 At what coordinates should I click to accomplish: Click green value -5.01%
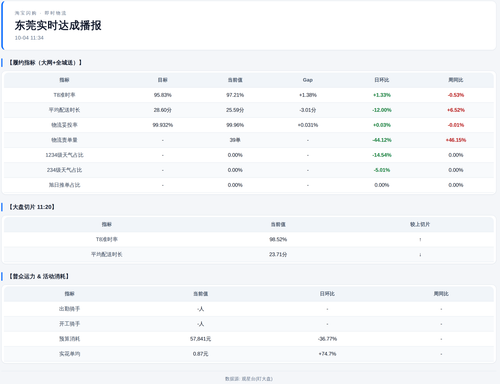(x=382, y=170)
